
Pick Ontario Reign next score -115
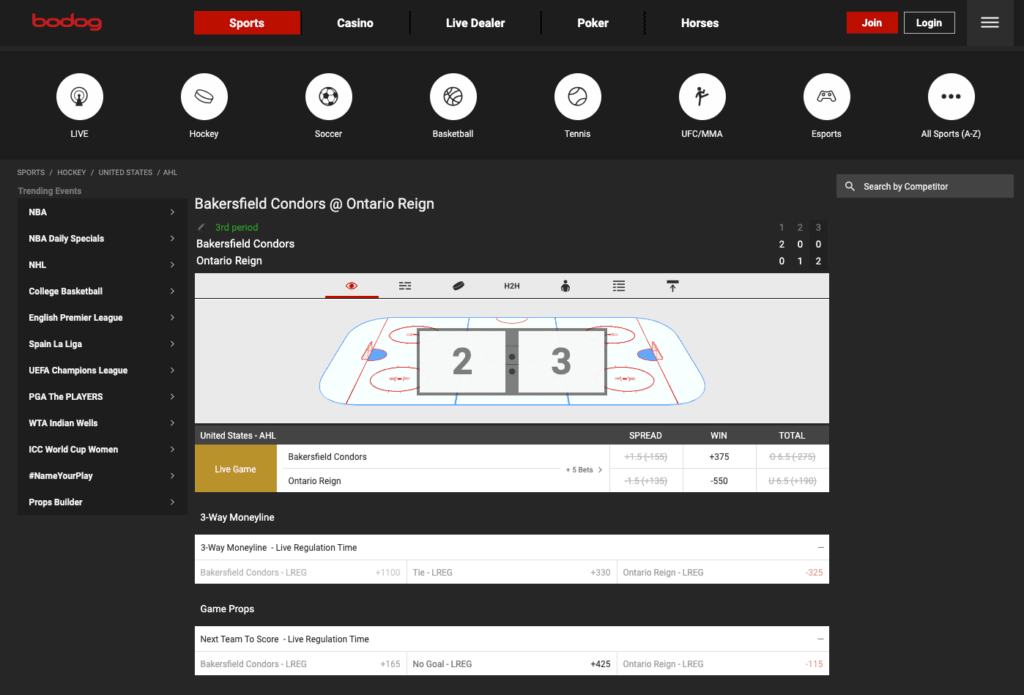[723, 664]
